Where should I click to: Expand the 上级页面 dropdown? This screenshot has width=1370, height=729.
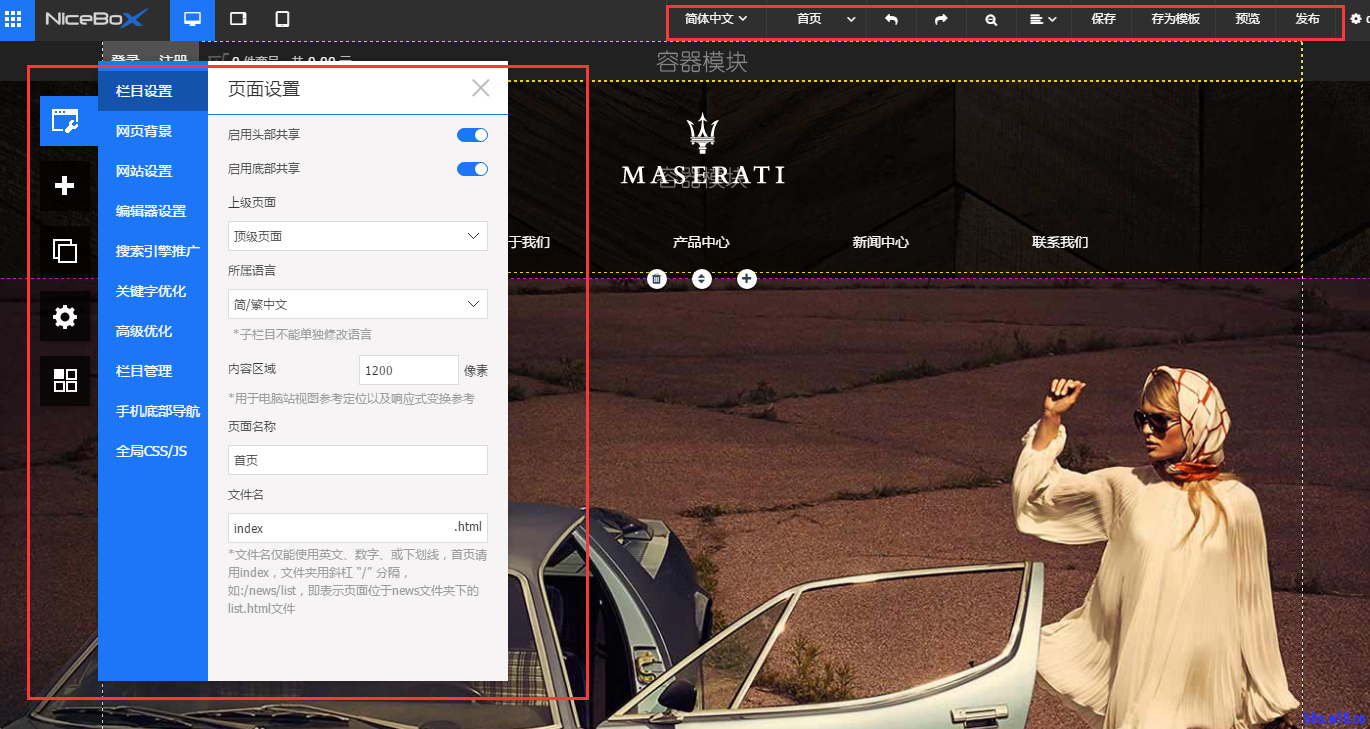point(357,236)
